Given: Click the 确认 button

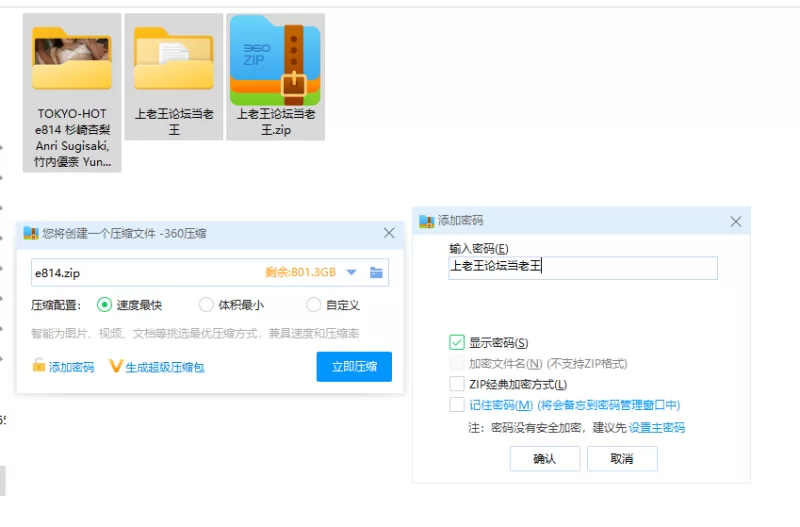Looking at the screenshot, I should 545,459.
